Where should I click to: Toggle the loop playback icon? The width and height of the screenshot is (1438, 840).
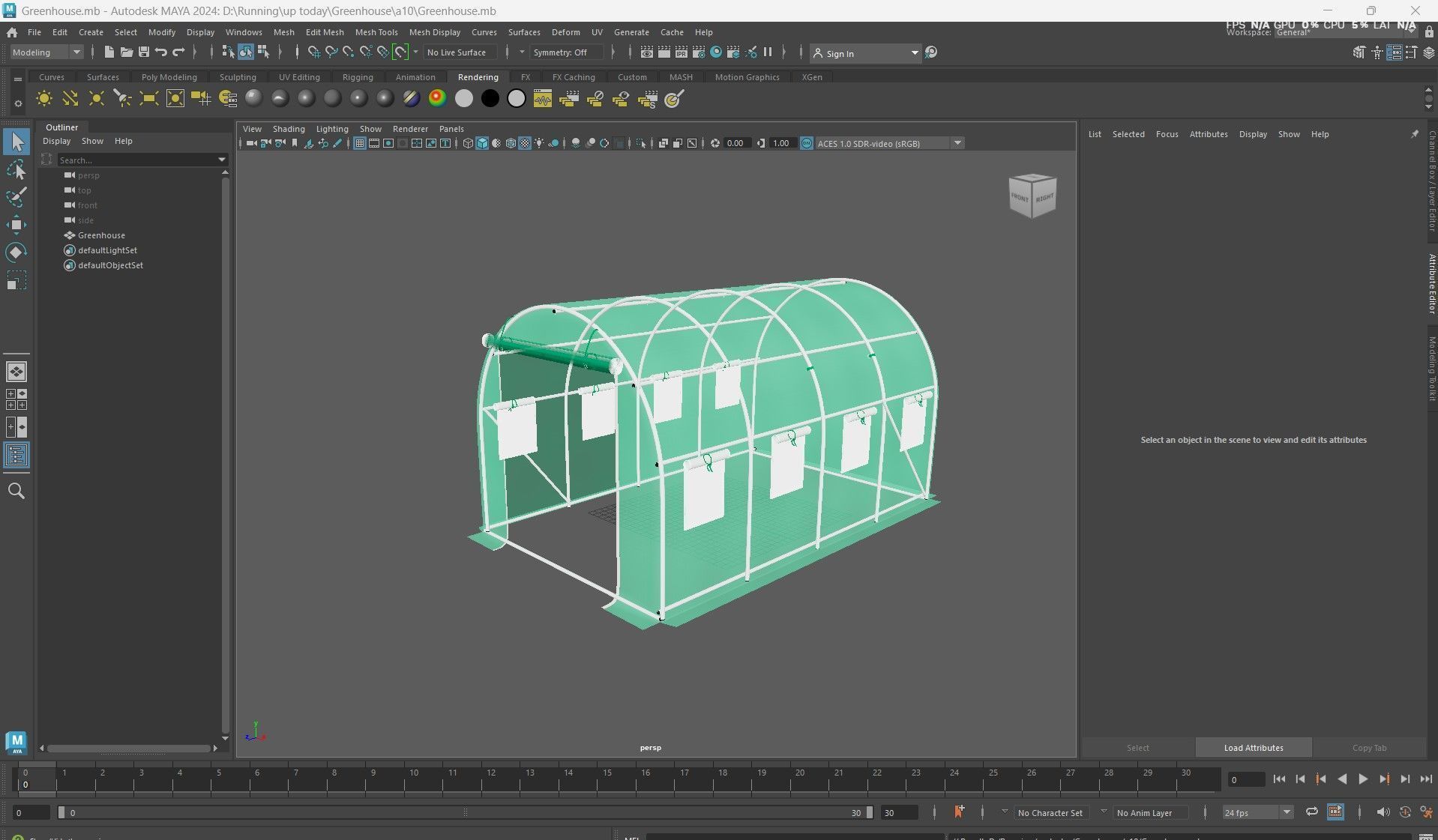pos(1311,812)
